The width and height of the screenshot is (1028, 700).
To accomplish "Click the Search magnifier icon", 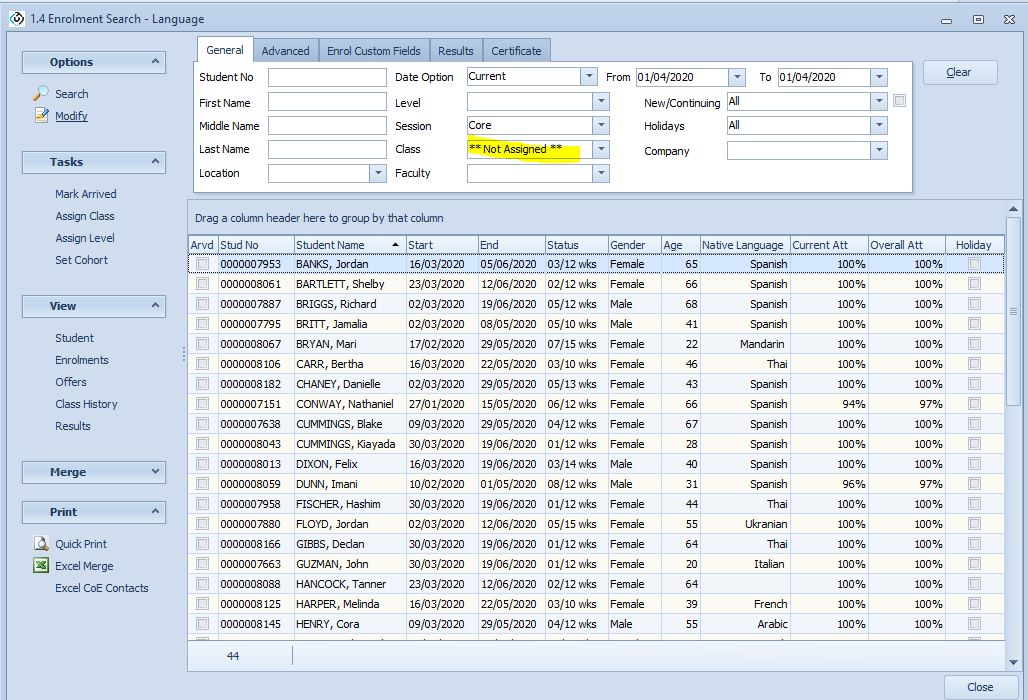I will coord(41,93).
